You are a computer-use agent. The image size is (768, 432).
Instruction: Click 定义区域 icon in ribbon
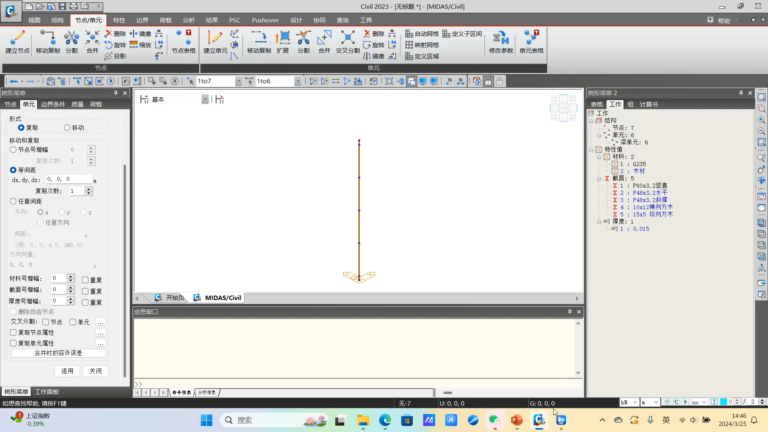click(x=422, y=56)
